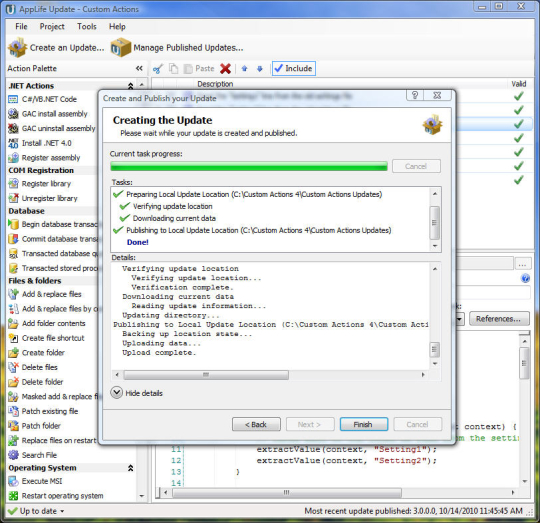Open the Project menu
540x523 pixels.
pyautogui.click(x=52, y=27)
